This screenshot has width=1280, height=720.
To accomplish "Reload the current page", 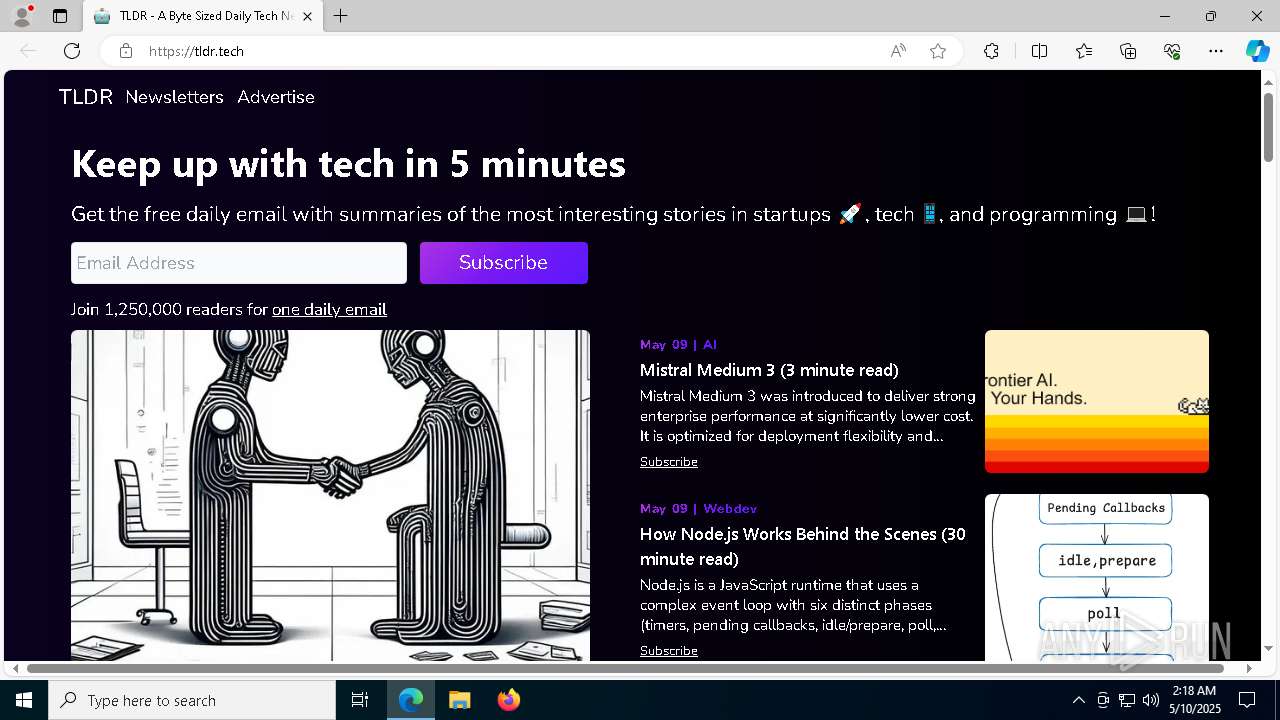I will pos(72,51).
